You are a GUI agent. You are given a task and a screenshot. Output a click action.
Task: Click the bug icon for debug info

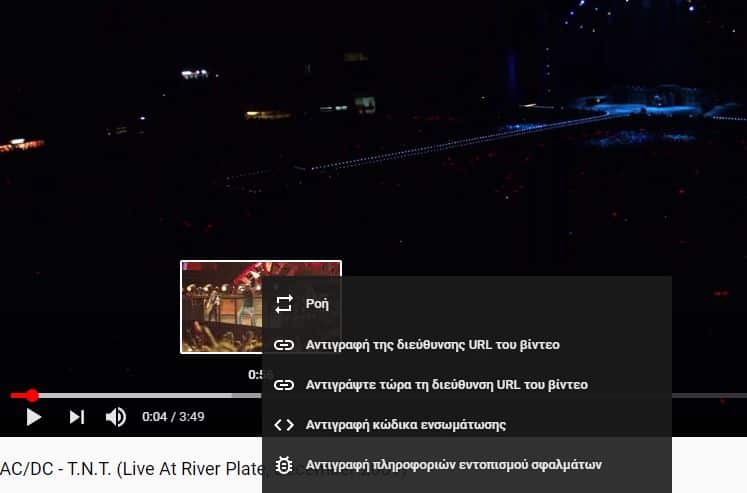coord(284,465)
